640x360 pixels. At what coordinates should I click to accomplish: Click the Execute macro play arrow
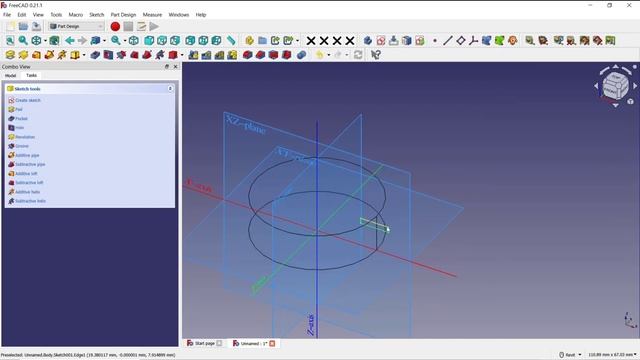(x=154, y=27)
